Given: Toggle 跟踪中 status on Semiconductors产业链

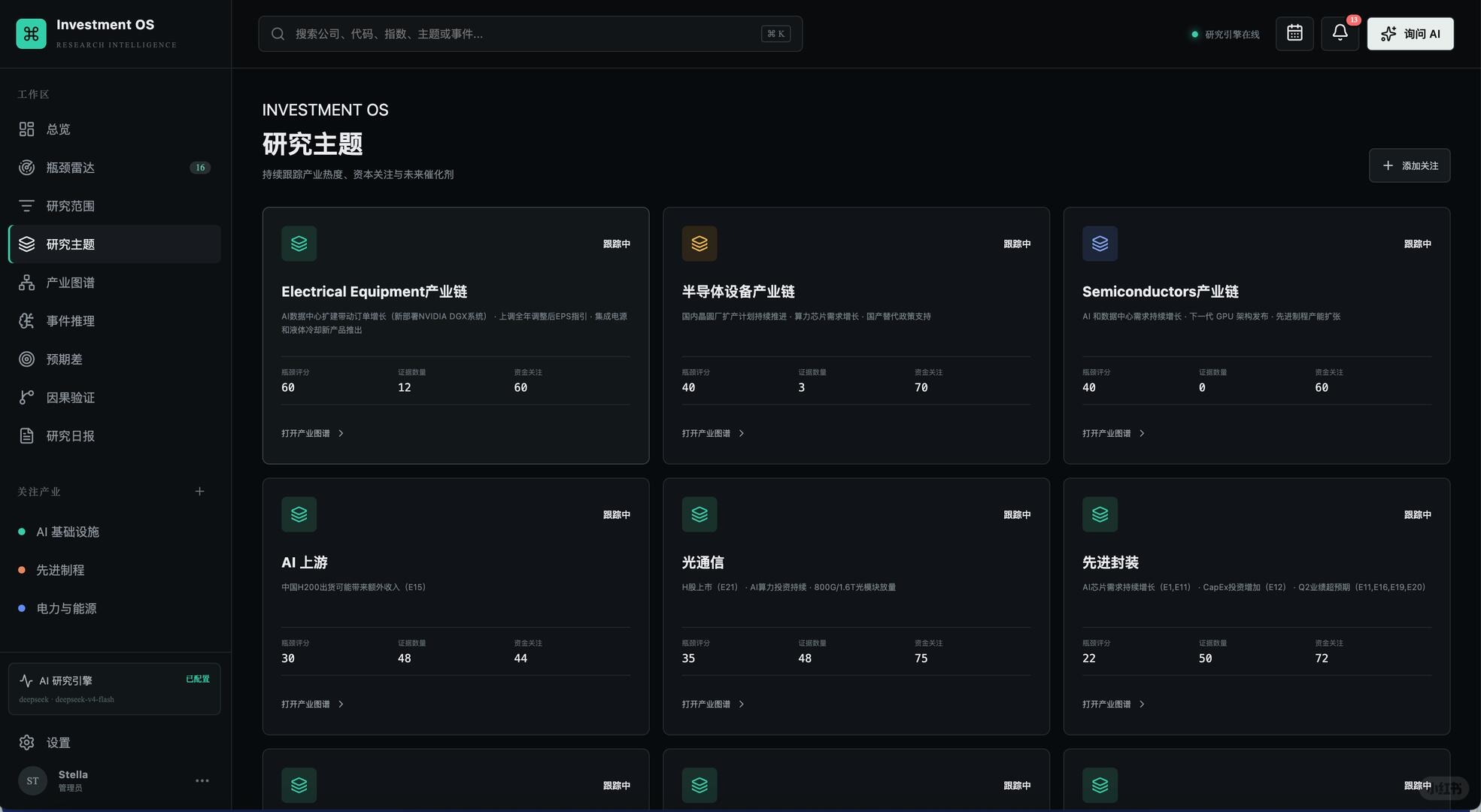Looking at the screenshot, I should pos(1418,244).
